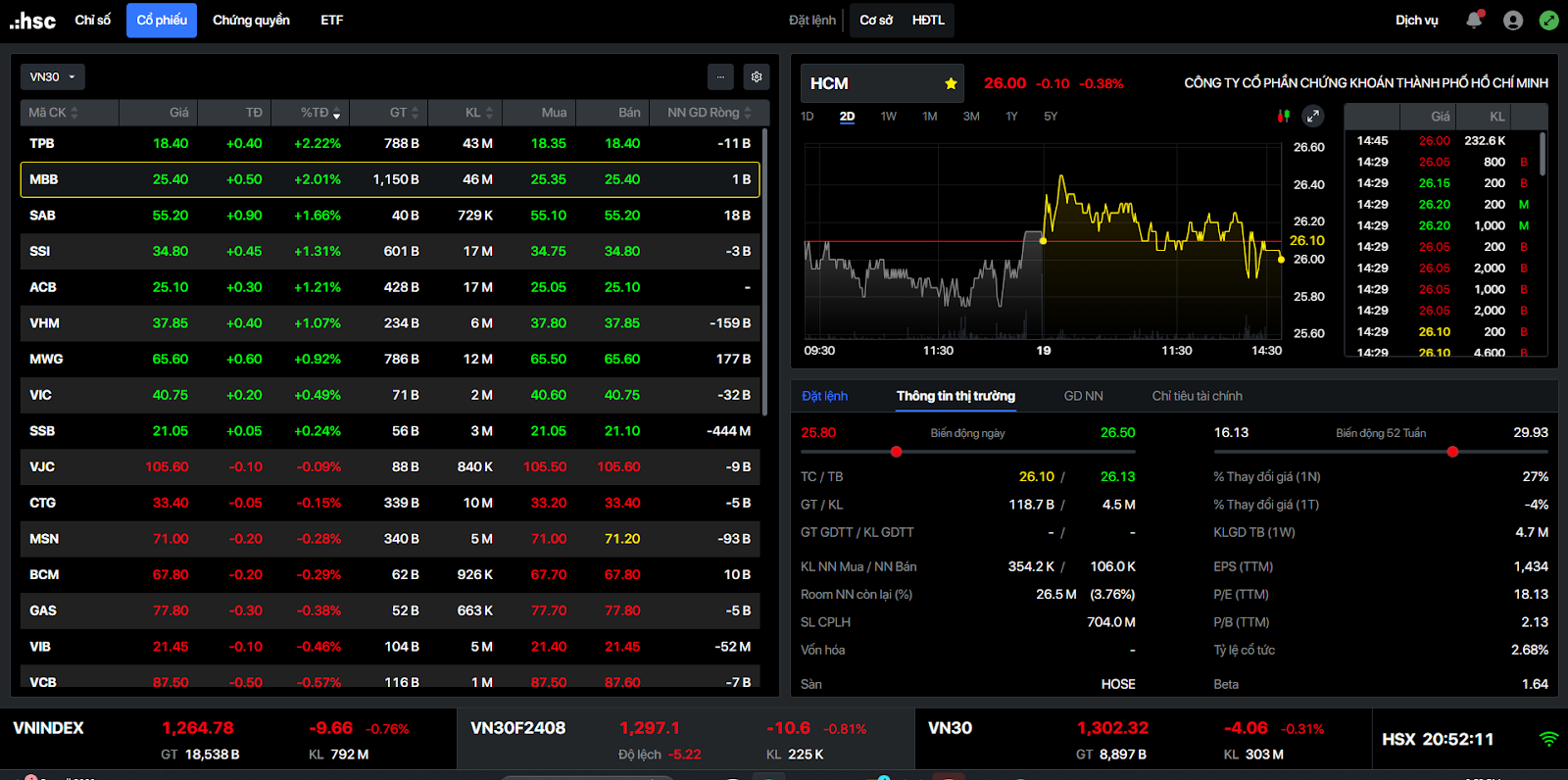Select the VJC stock row
Image resolution: width=1568 pixels, height=780 pixels.
coord(390,466)
